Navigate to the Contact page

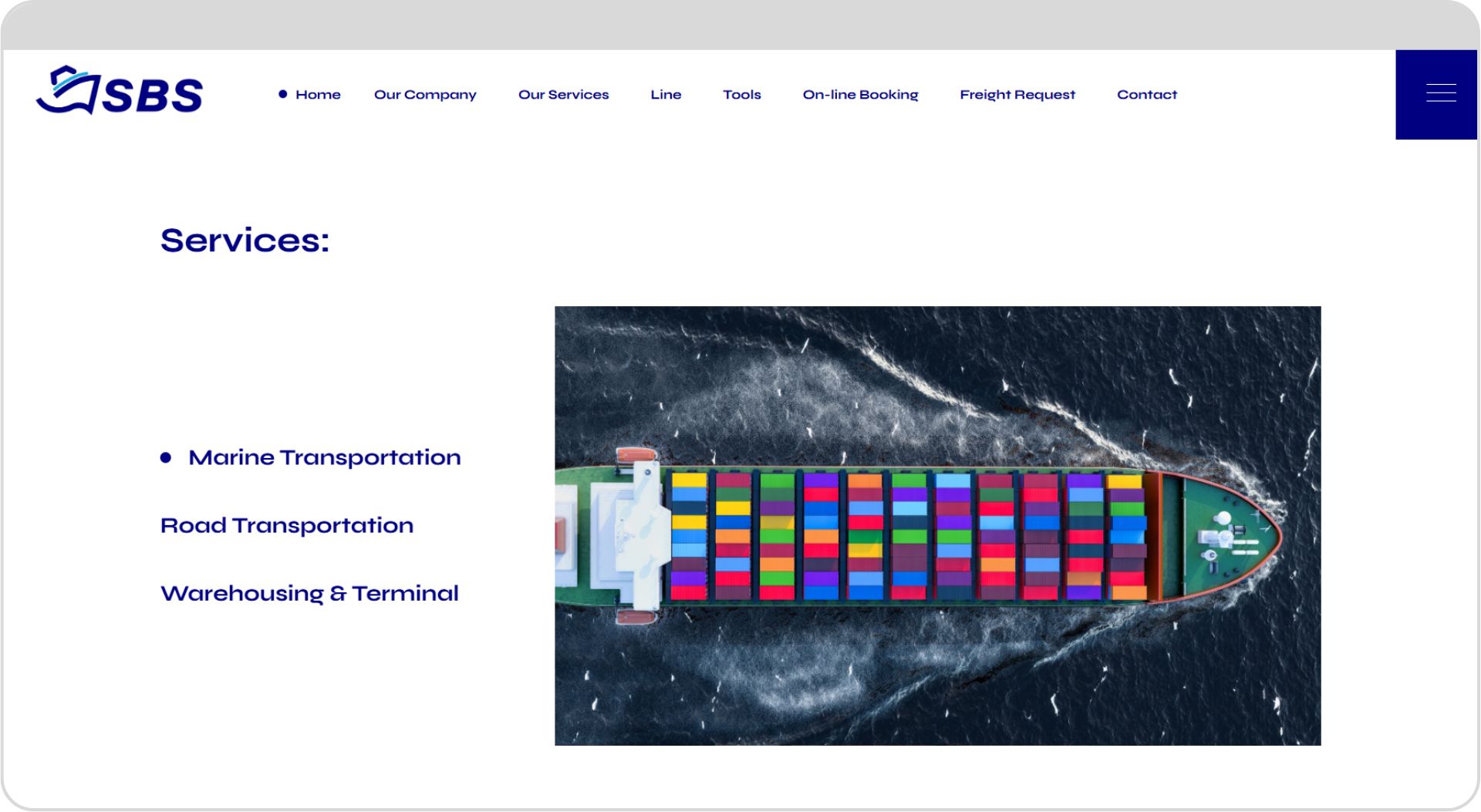coord(1147,94)
